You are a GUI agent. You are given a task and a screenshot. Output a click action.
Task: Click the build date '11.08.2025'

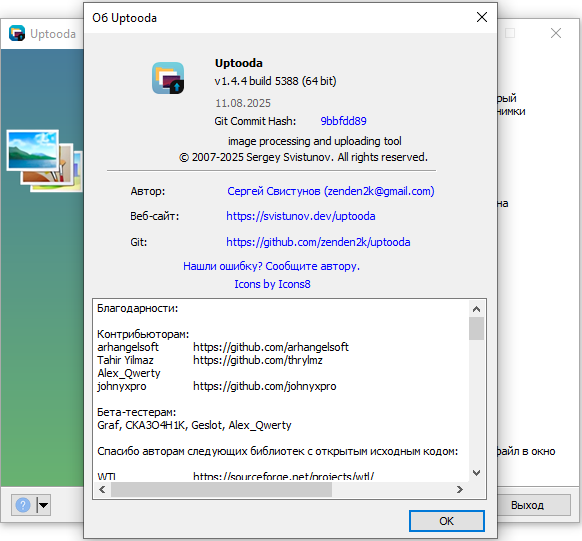[x=243, y=103]
